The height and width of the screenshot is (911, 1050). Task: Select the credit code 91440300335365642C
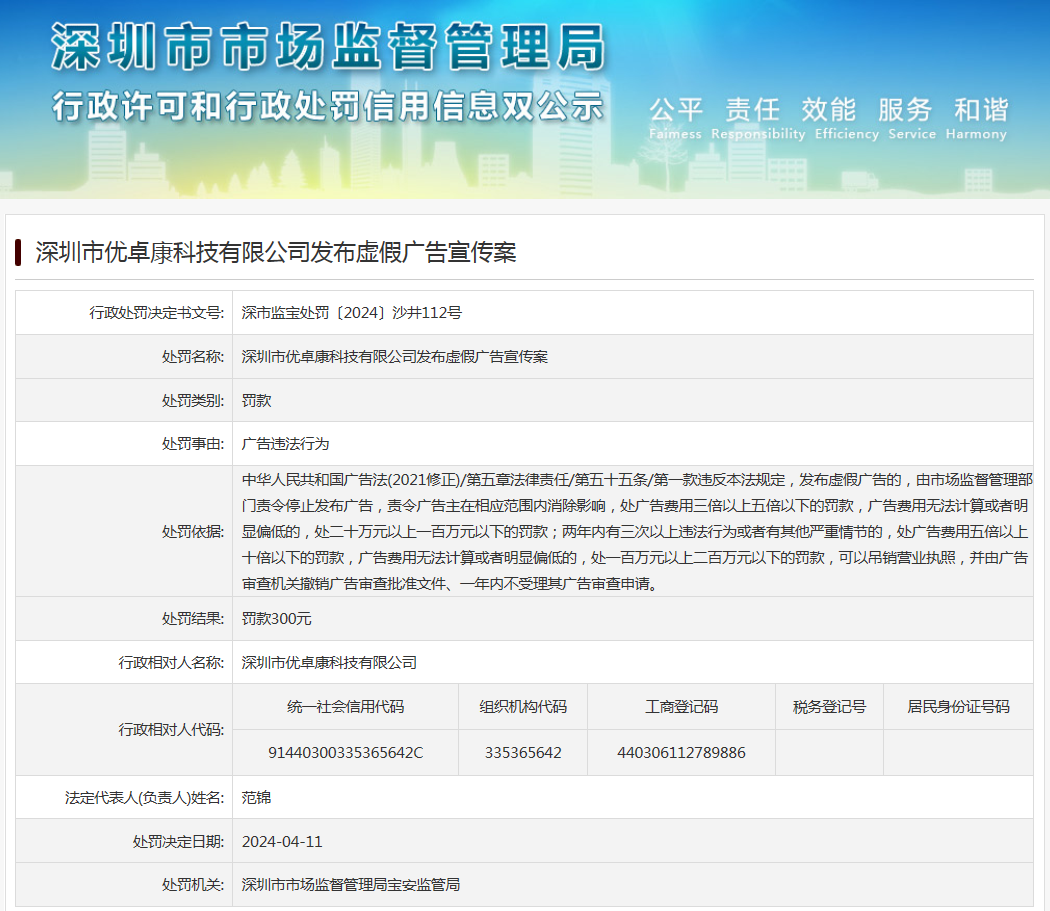click(x=345, y=752)
